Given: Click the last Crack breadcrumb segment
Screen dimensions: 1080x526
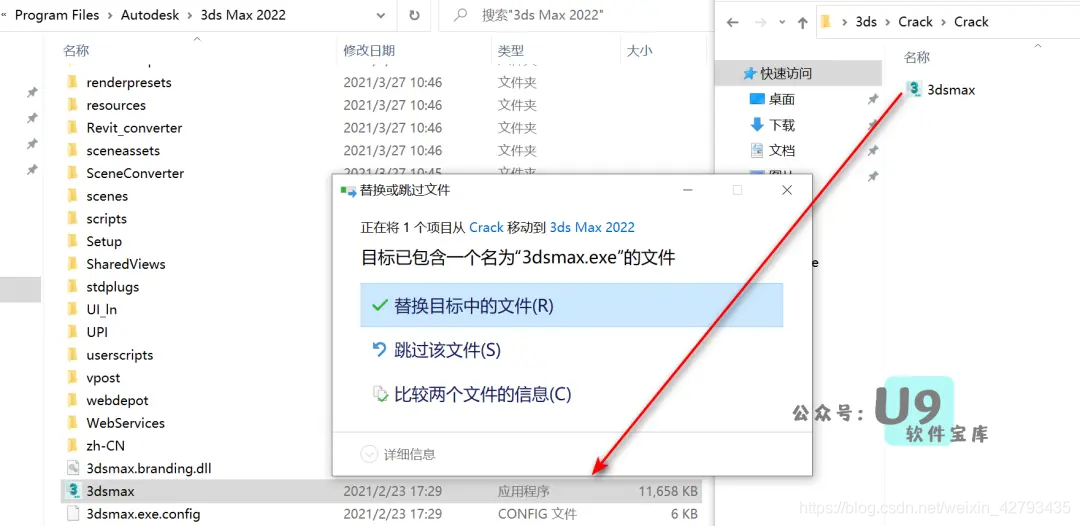Looking at the screenshot, I should click(x=971, y=22).
